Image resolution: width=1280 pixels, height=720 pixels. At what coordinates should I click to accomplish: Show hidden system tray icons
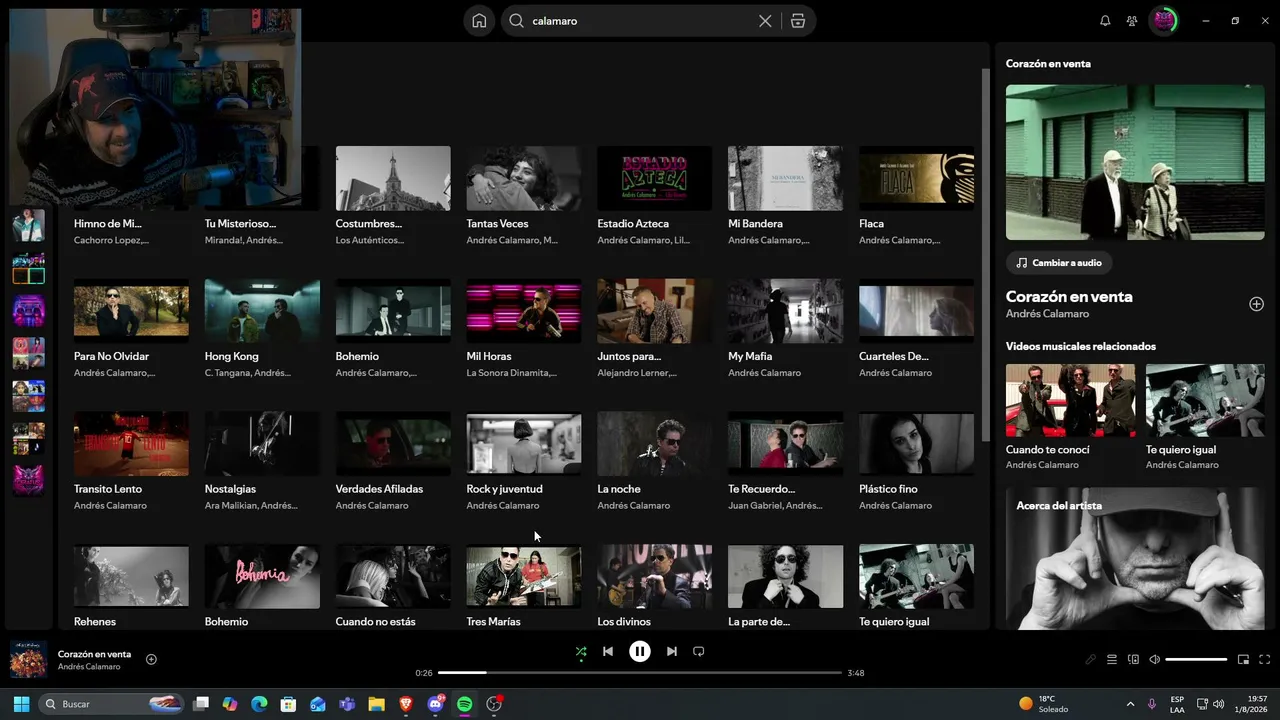(1130, 704)
